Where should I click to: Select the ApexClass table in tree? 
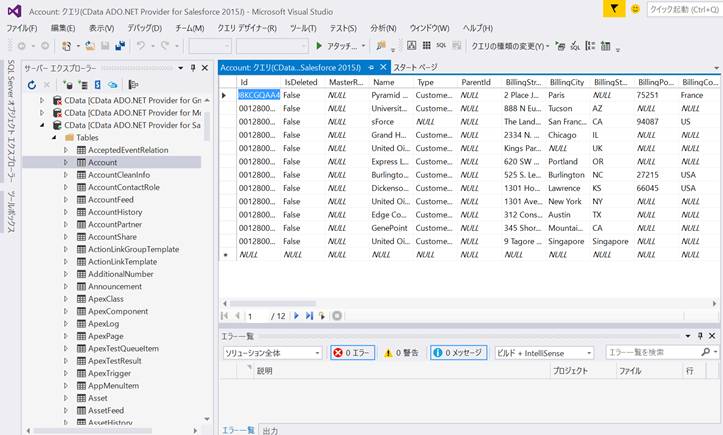point(106,299)
